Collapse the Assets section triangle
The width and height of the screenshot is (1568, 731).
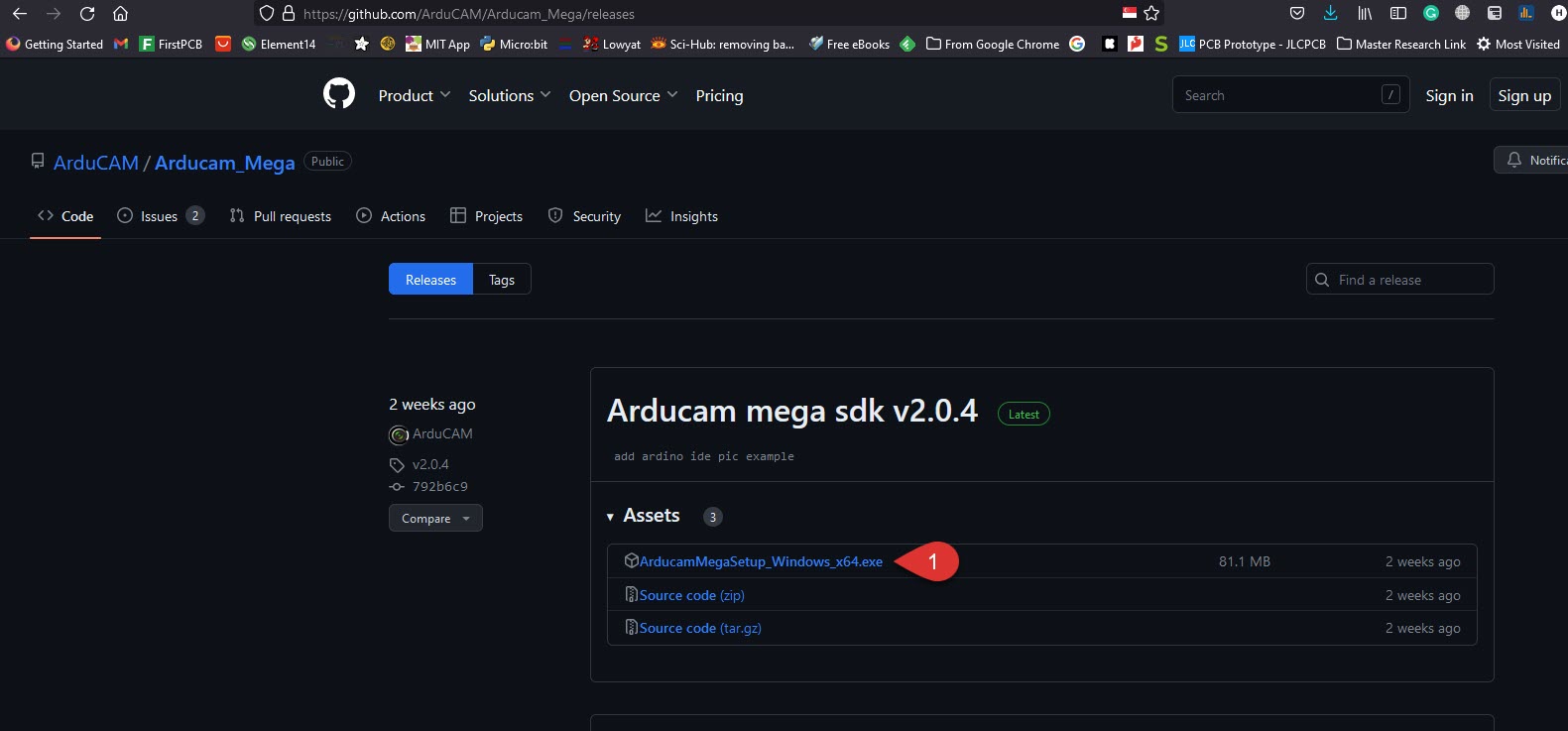[x=610, y=517]
